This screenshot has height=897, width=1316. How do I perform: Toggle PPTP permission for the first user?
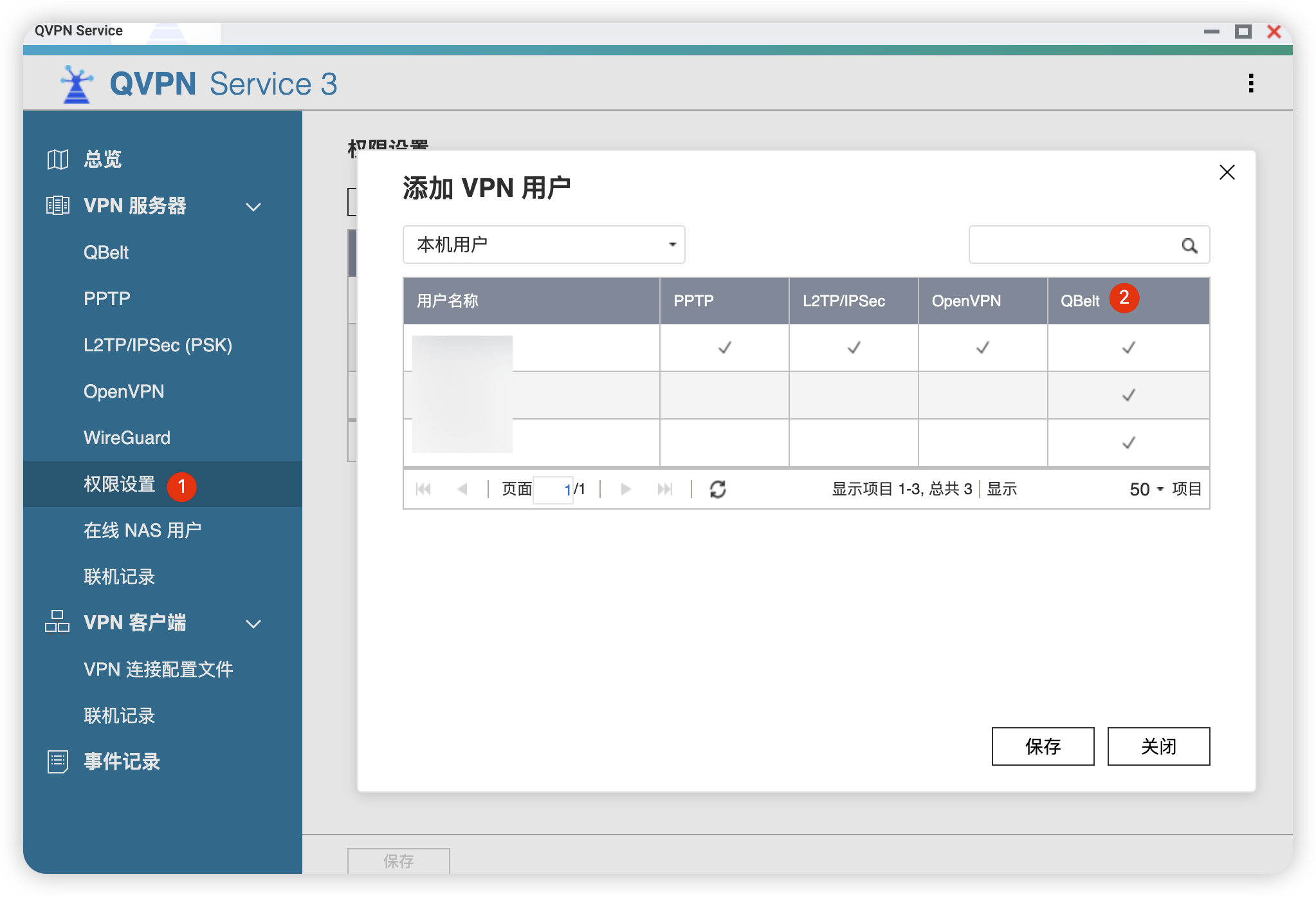(x=725, y=347)
